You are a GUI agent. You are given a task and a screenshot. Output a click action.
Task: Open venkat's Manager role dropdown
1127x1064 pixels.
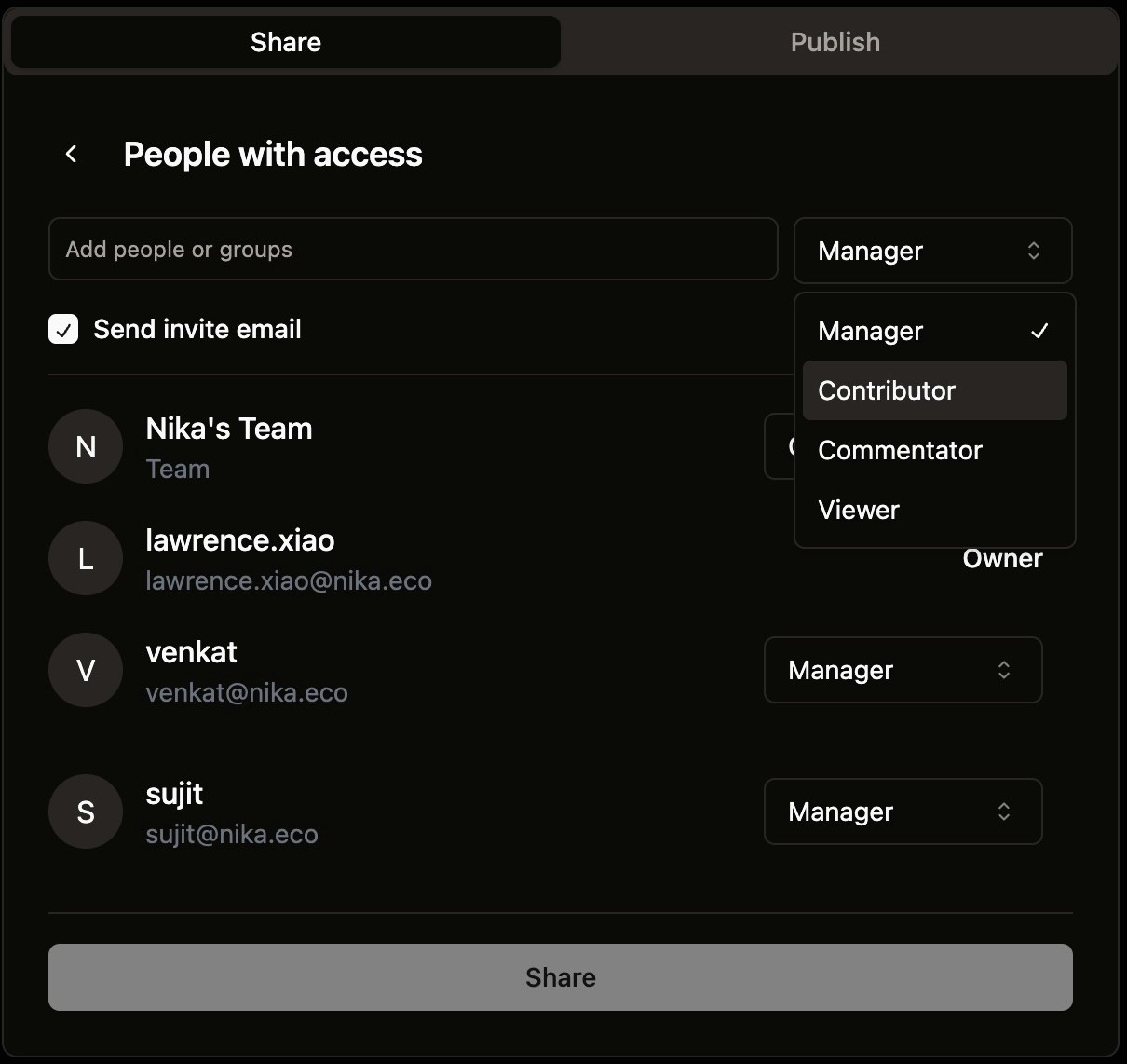[902, 670]
